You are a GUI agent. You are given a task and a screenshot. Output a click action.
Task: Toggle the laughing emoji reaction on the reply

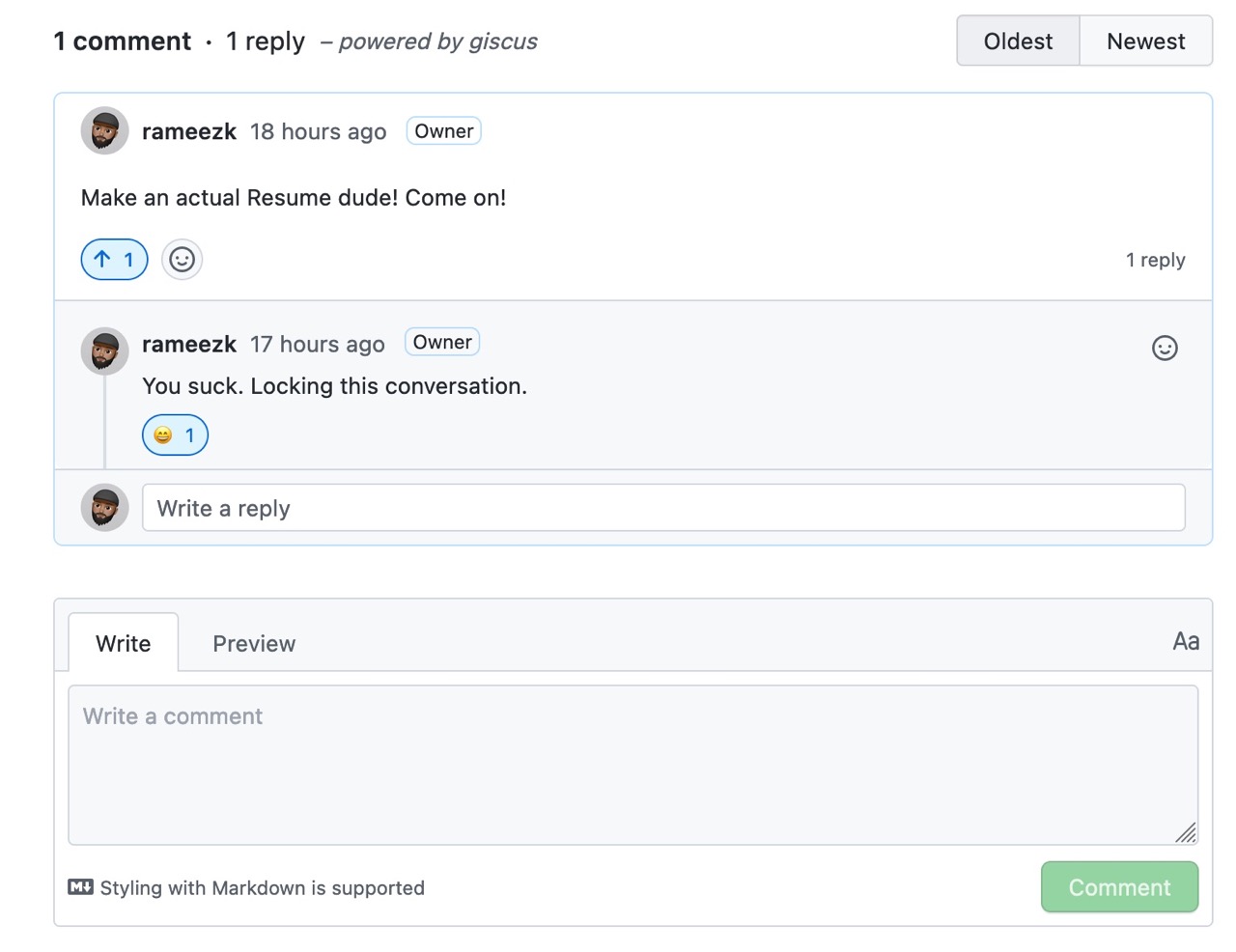[x=175, y=434]
